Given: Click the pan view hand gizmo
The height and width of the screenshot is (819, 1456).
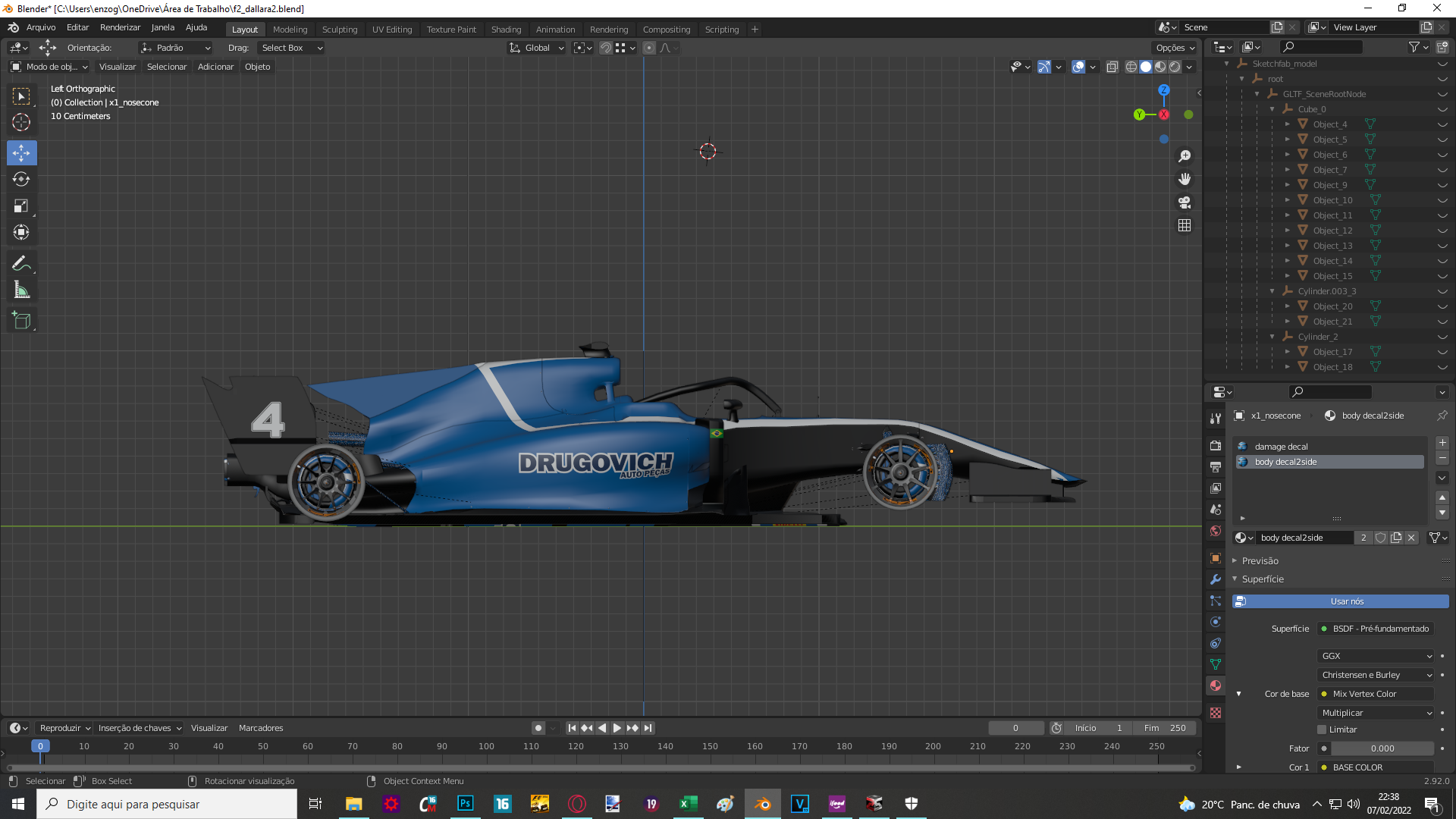Looking at the screenshot, I should point(1185,179).
